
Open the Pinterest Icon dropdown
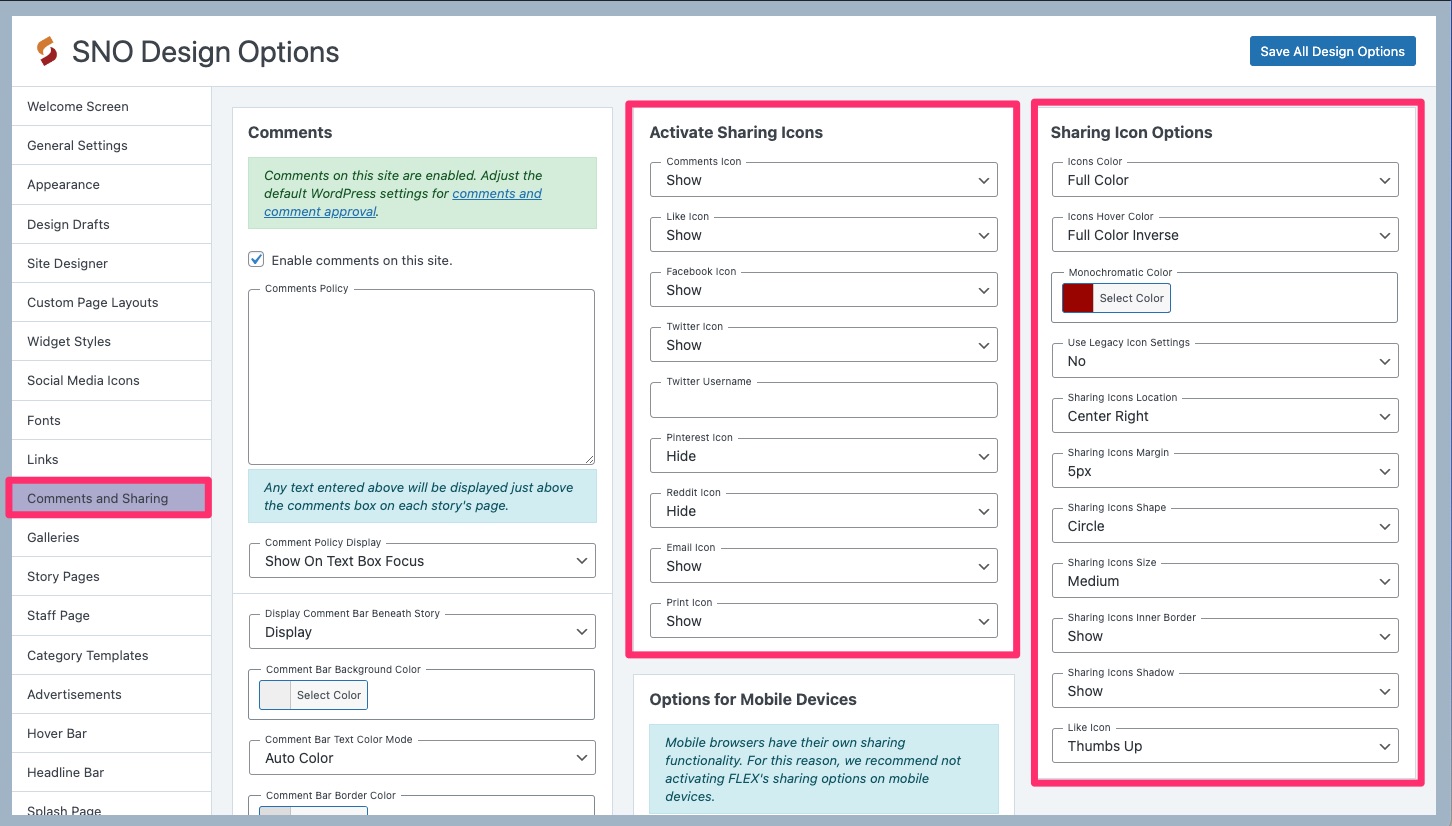tap(824, 456)
